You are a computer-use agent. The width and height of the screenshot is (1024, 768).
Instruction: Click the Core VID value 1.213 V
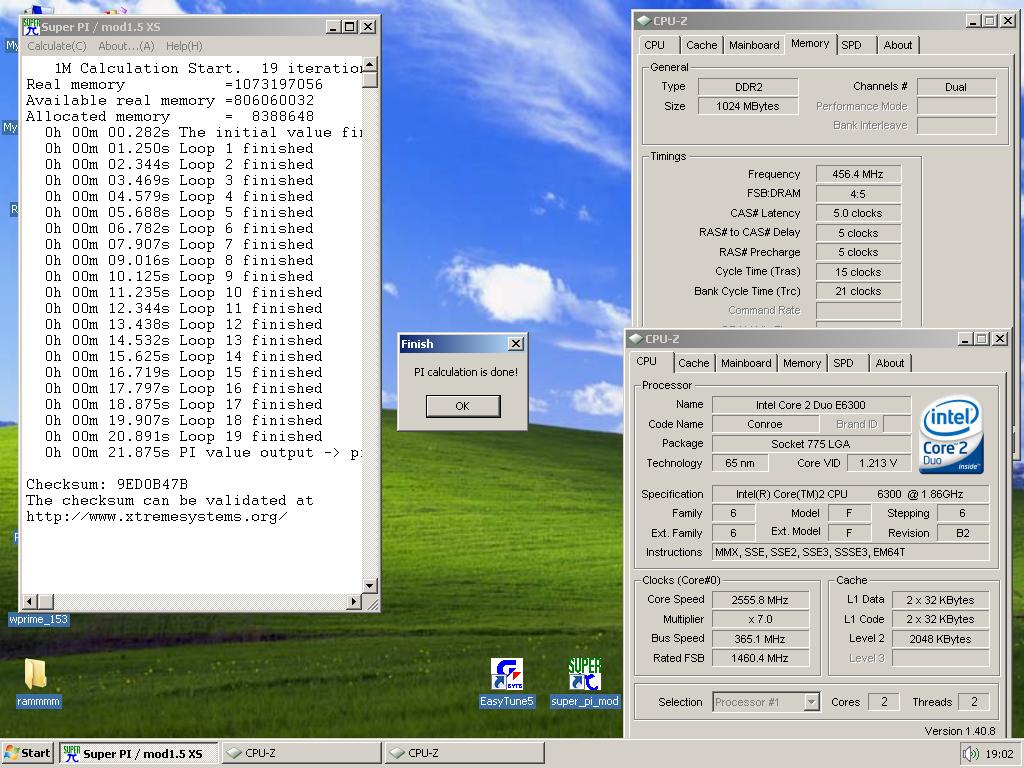pos(878,463)
